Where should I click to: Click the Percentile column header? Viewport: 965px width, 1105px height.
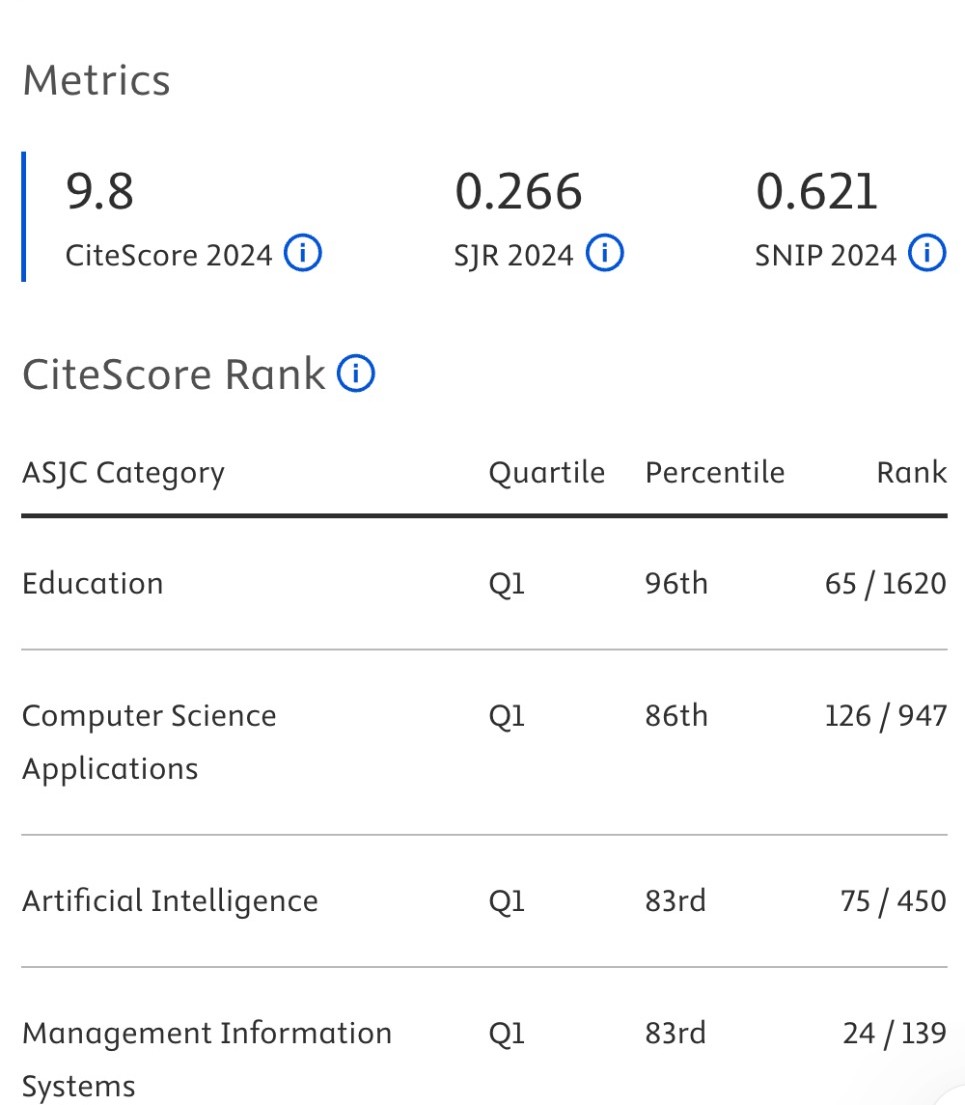click(715, 471)
